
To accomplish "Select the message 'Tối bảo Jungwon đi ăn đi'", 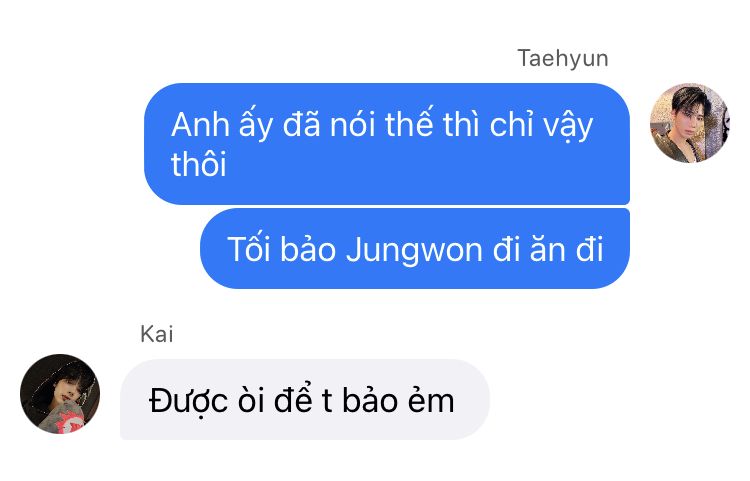I will 415,249.
